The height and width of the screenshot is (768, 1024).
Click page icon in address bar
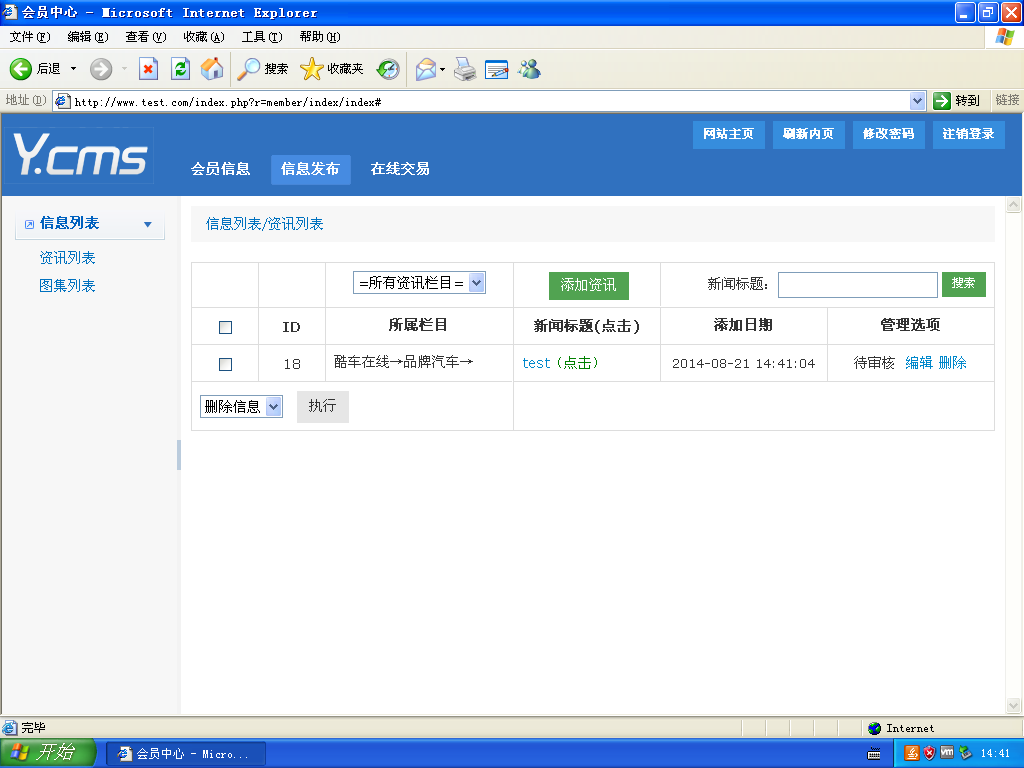click(62, 101)
